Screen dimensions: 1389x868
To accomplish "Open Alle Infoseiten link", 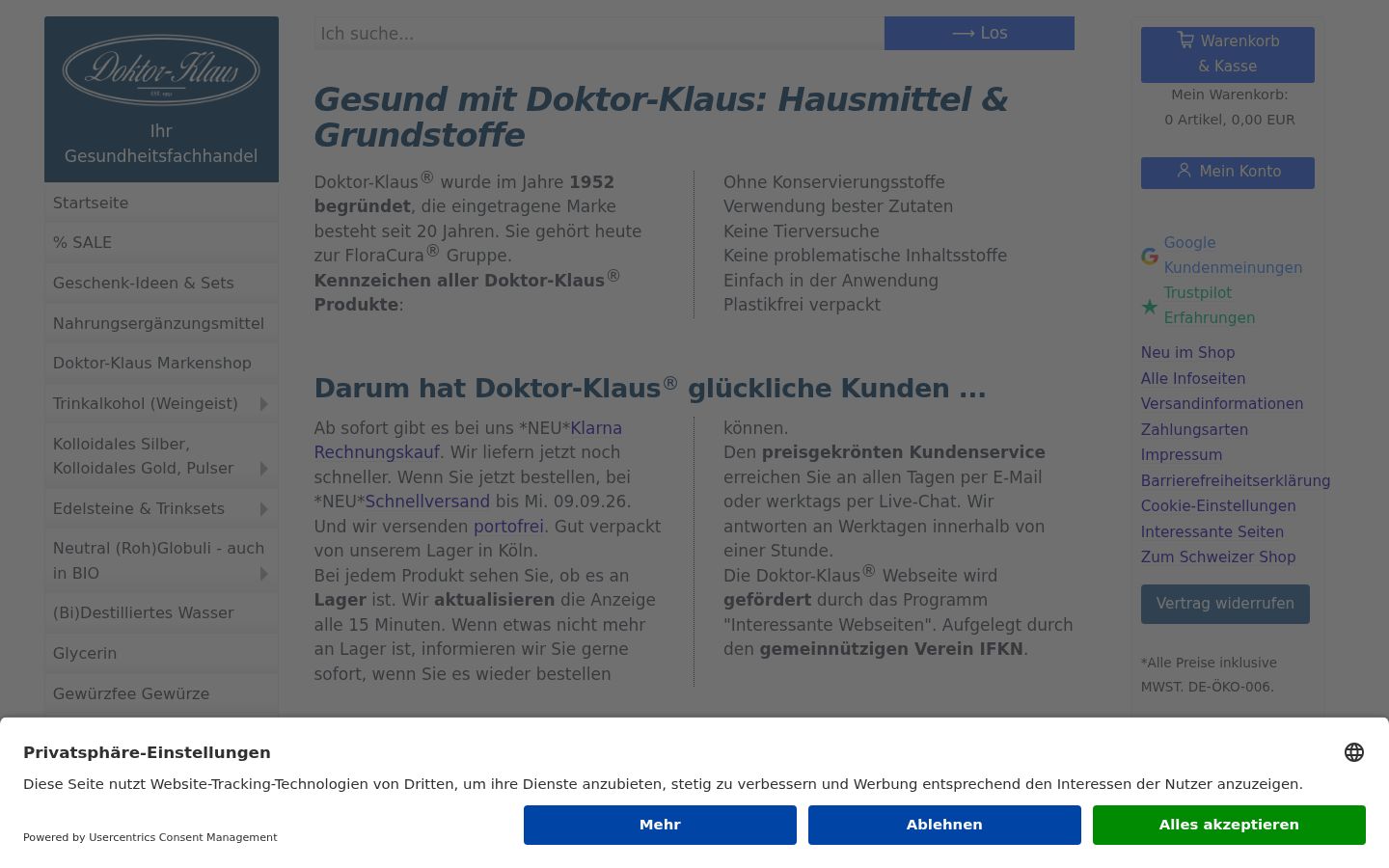I will (x=1193, y=379).
